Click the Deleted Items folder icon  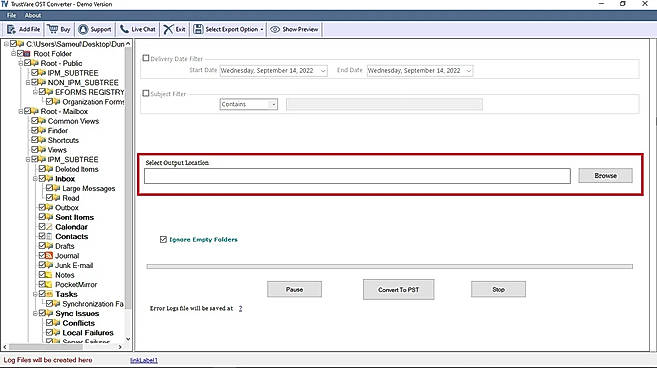point(49,169)
